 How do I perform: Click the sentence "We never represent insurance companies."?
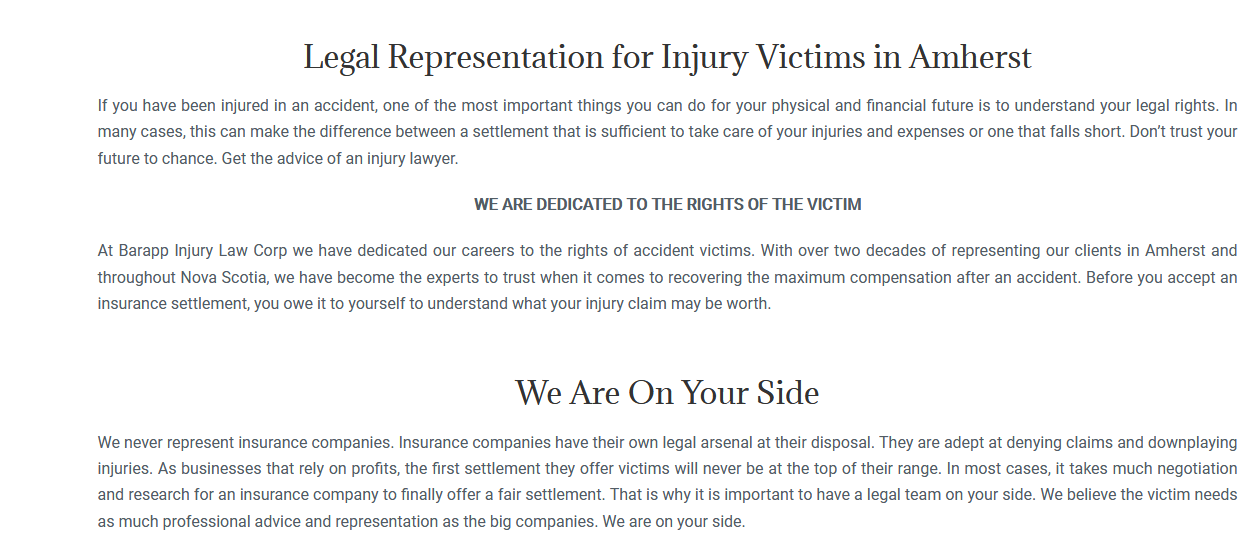point(246,442)
